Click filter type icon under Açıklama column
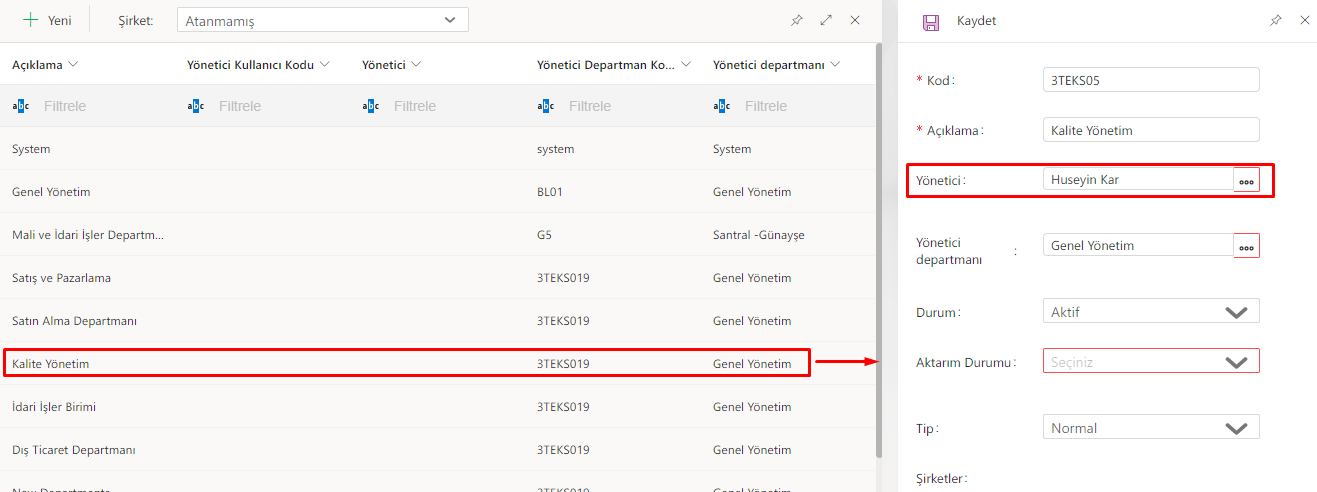The width and height of the screenshot is (1317, 492). (21, 106)
